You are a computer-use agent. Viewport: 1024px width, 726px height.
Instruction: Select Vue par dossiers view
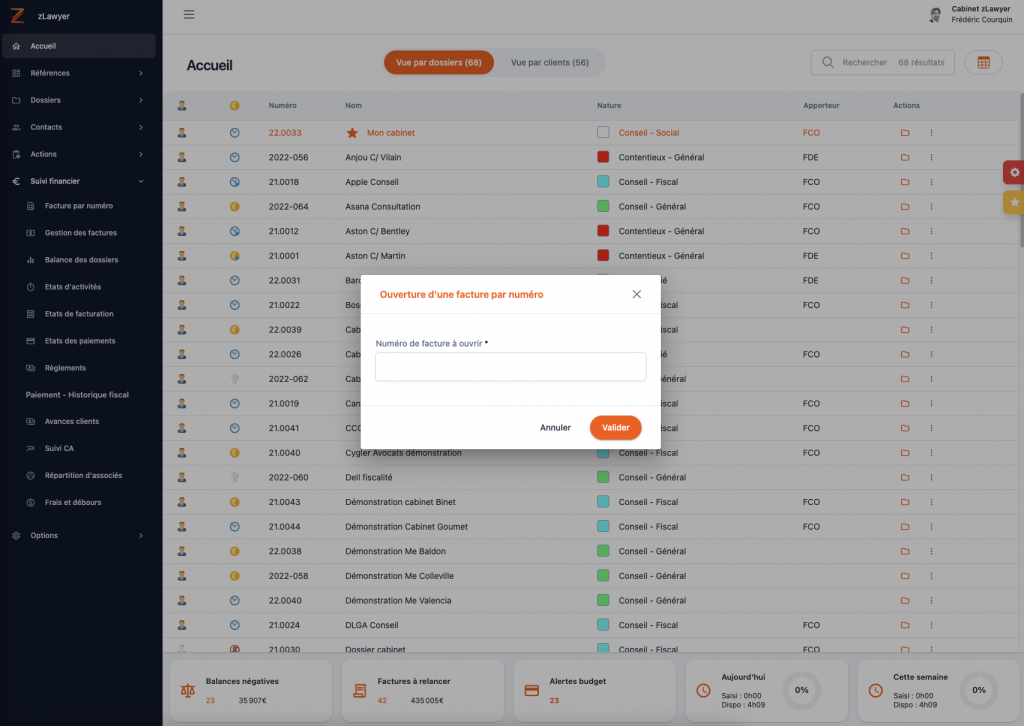439,62
